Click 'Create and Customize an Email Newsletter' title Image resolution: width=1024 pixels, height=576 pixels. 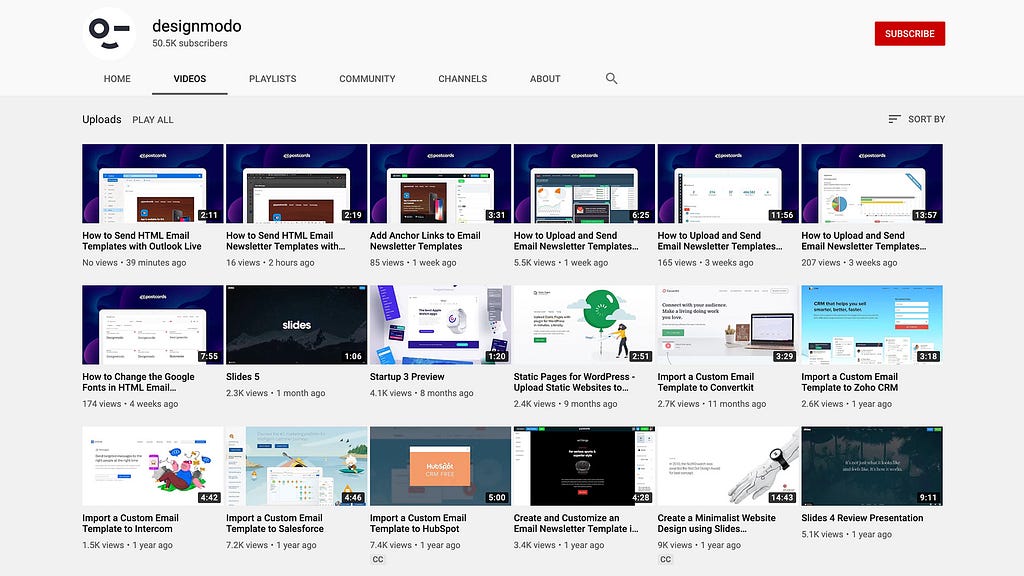pos(576,523)
